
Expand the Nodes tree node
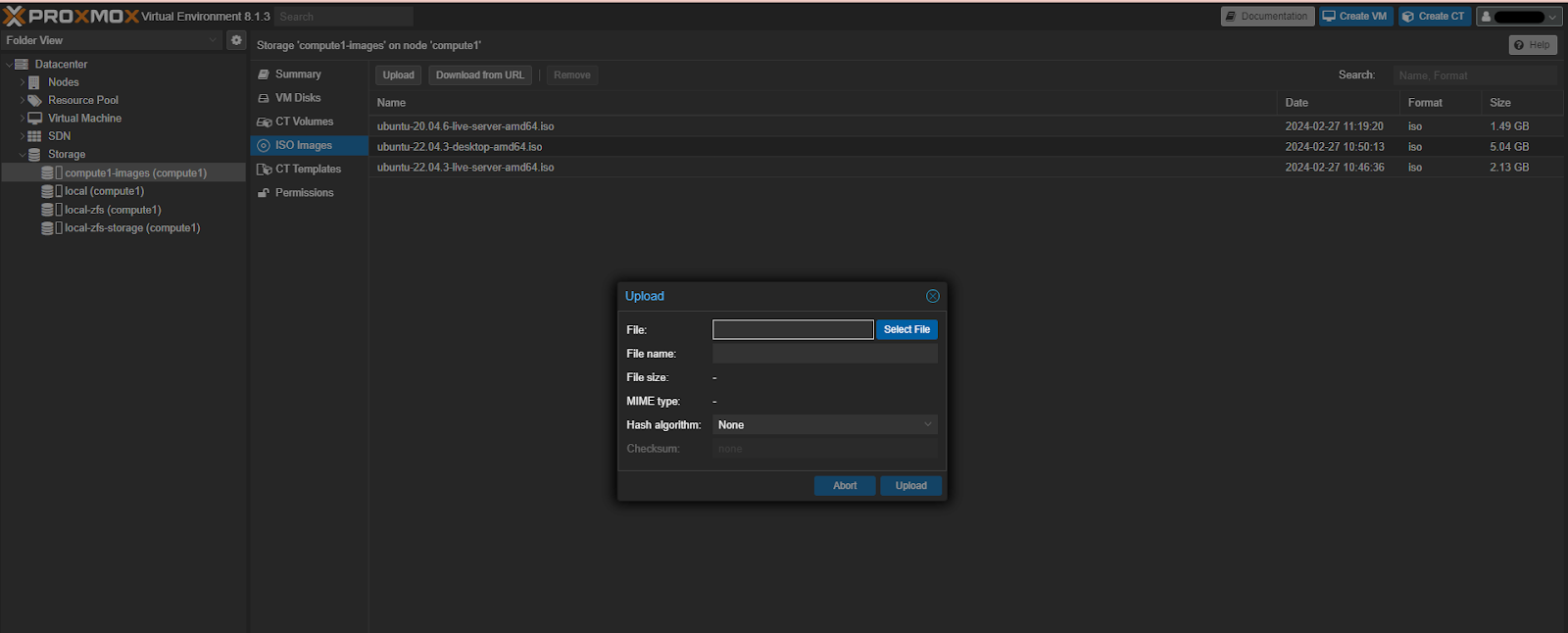click(23, 82)
